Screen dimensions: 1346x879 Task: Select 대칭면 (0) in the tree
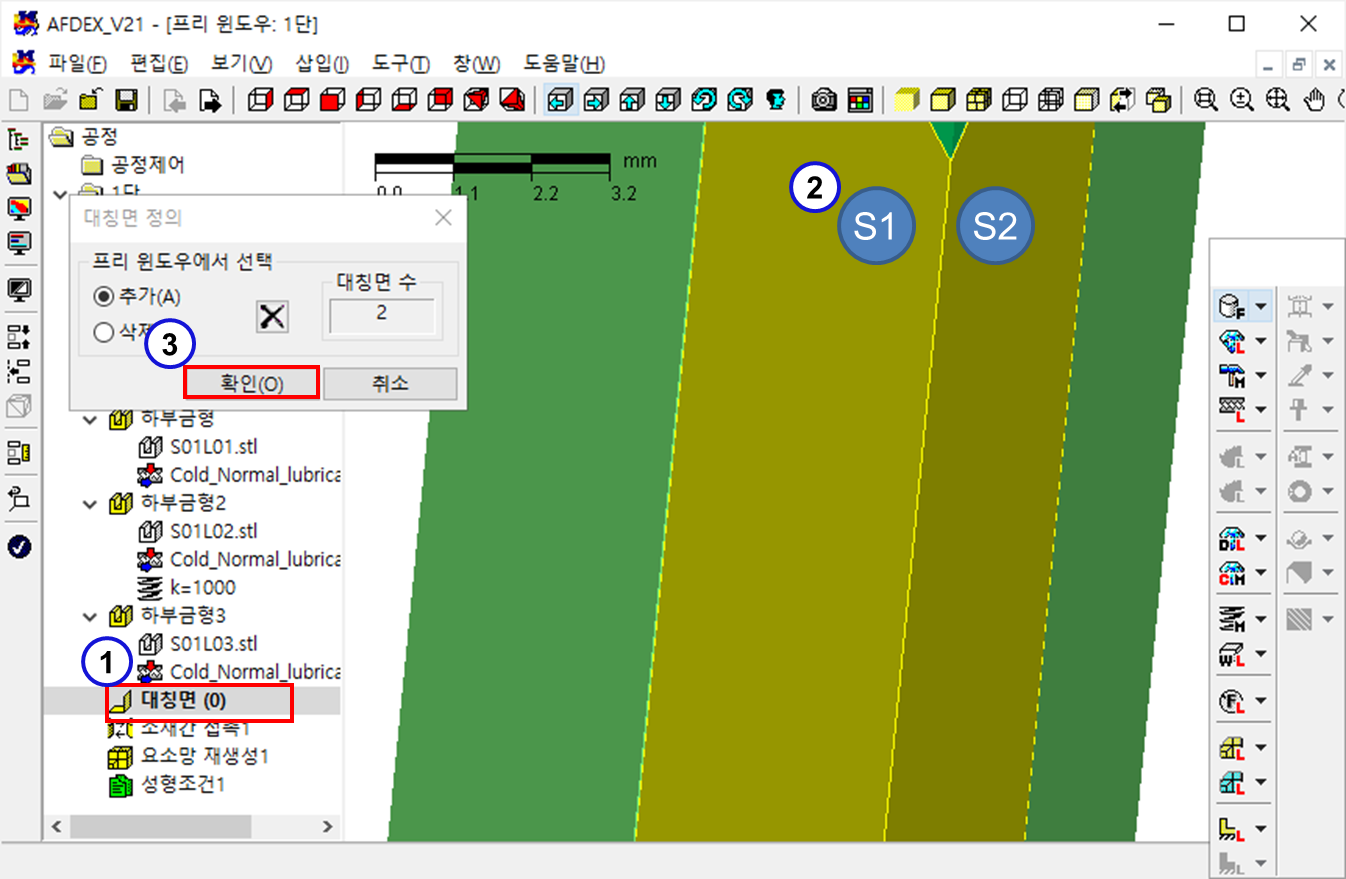tap(182, 701)
